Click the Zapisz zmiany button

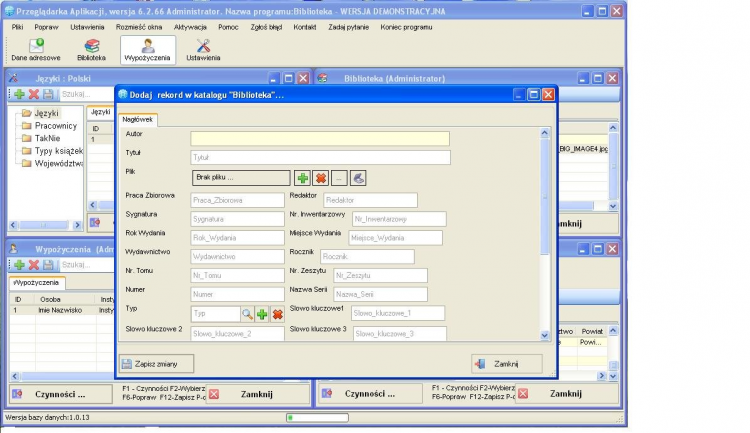156,364
